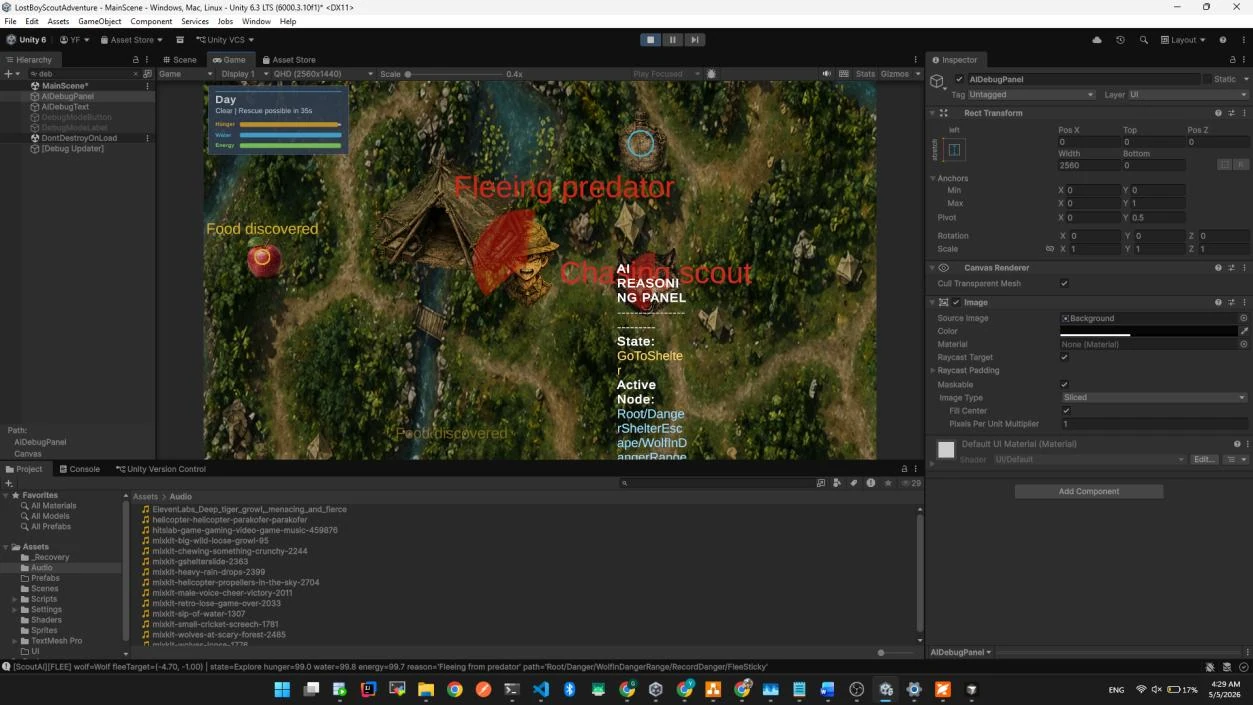Click the Width input field

(x=1087, y=166)
